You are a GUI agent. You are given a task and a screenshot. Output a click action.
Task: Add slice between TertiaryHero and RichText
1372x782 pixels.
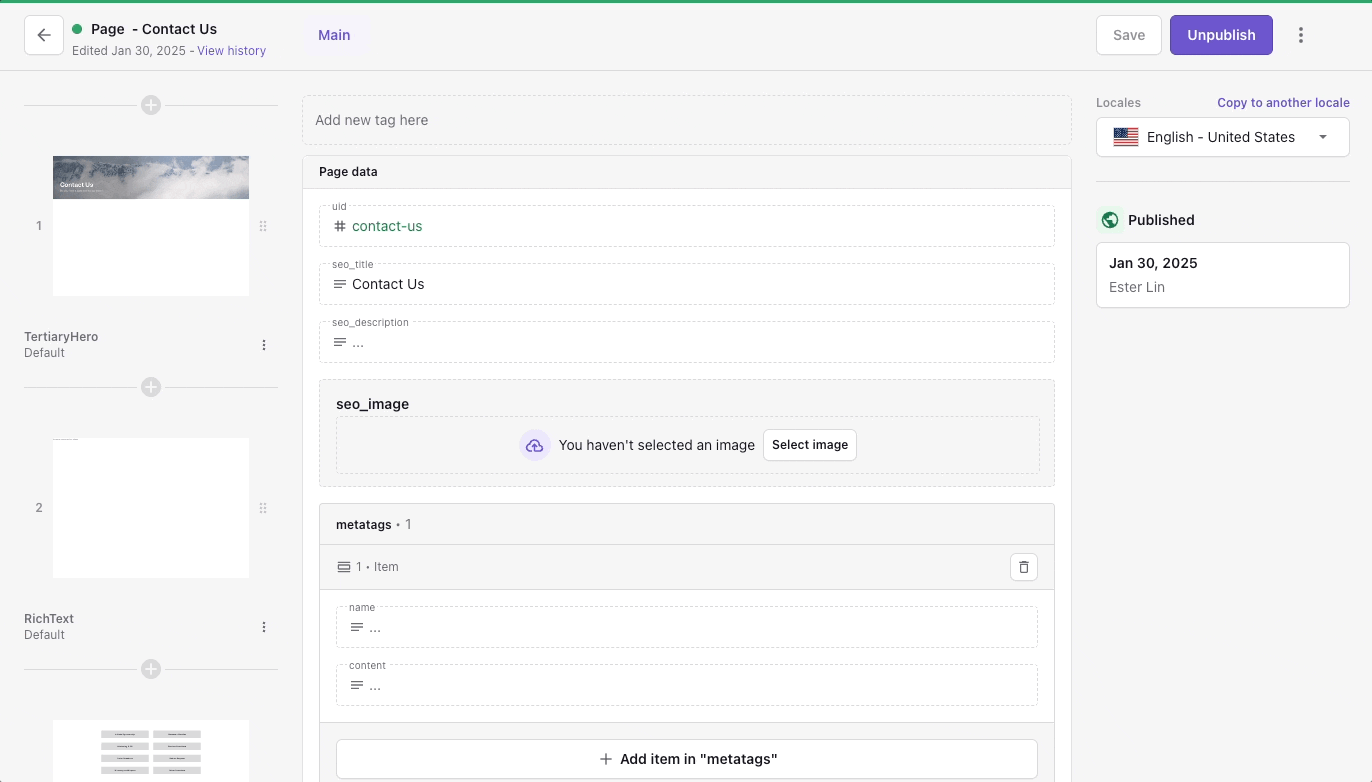pyautogui.click(x=151, y=387)
